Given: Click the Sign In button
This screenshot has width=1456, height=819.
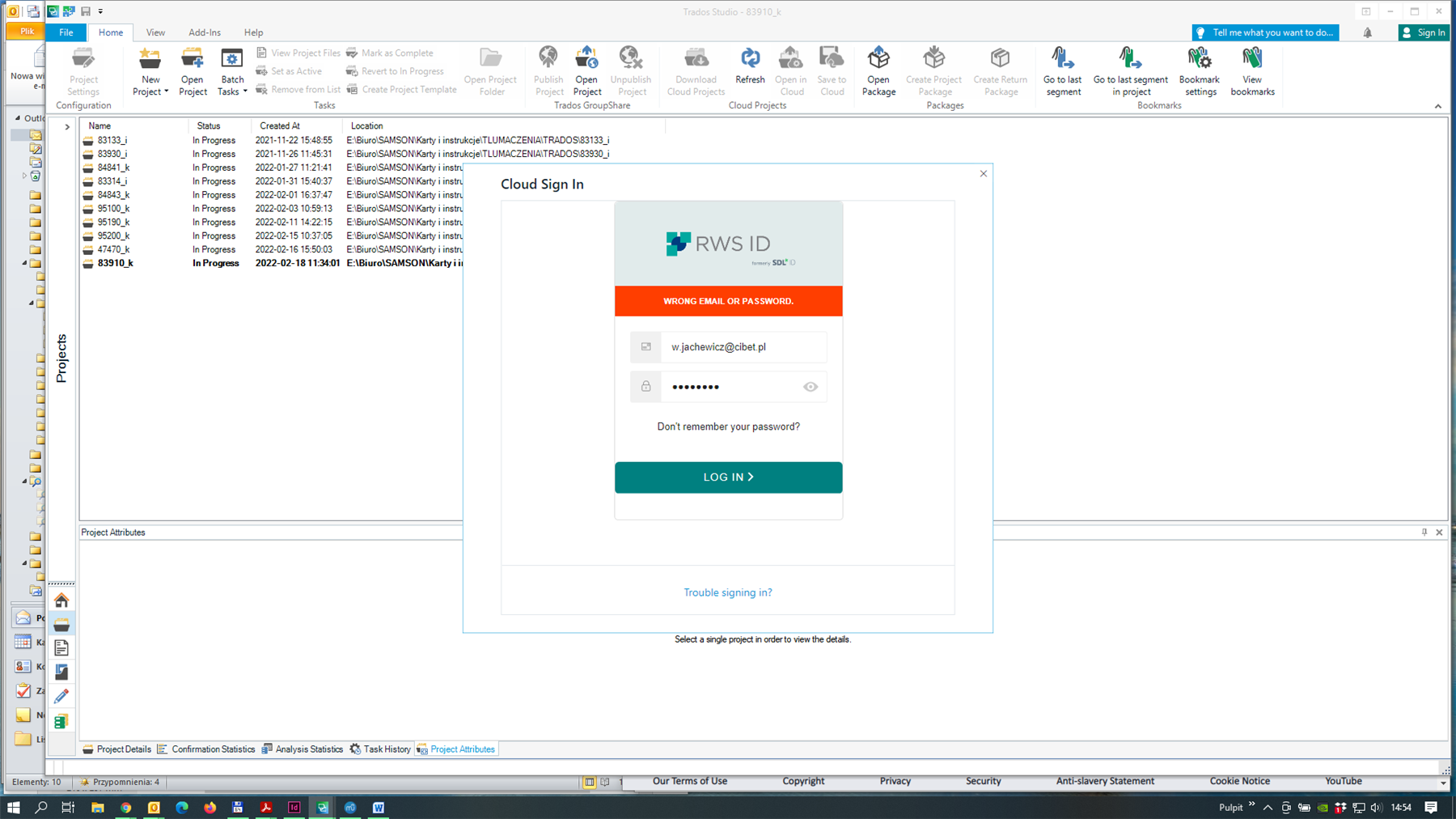Looking at the screenshot, I should (1424, 32).
